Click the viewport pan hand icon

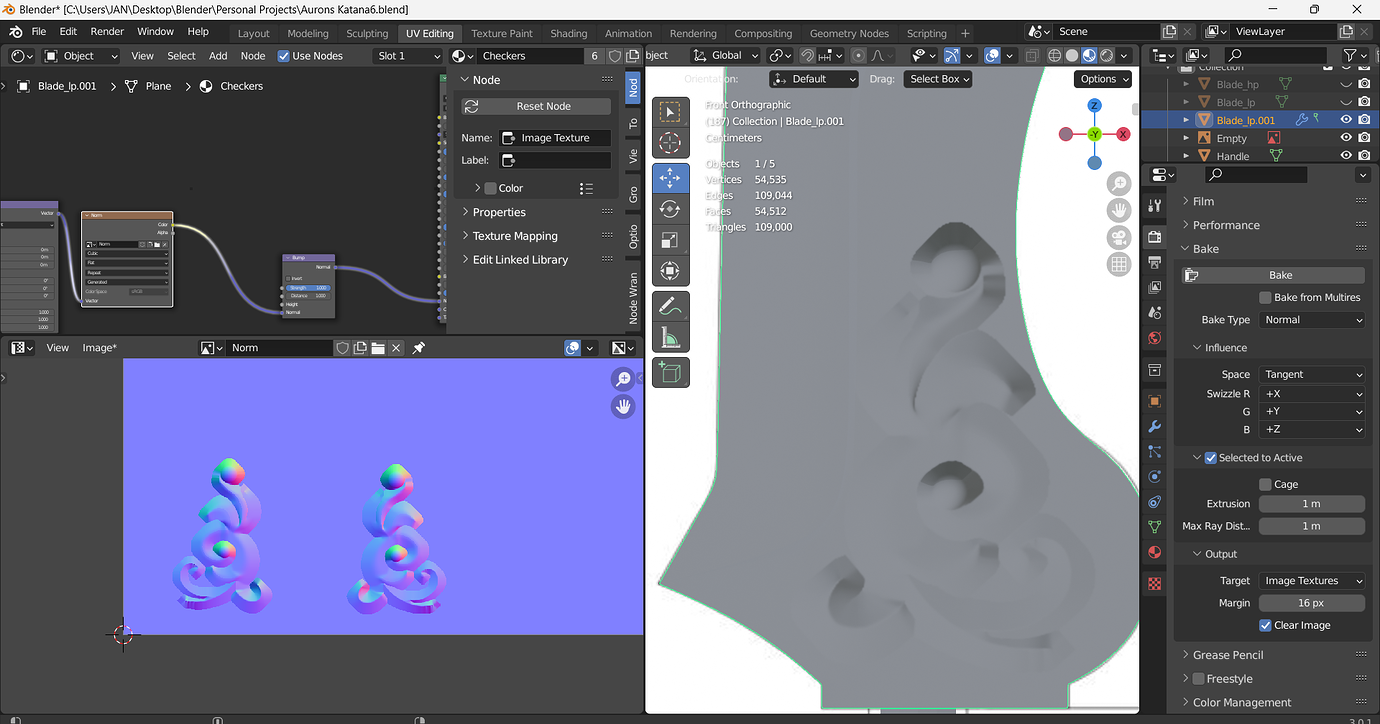coord(1118,211)
